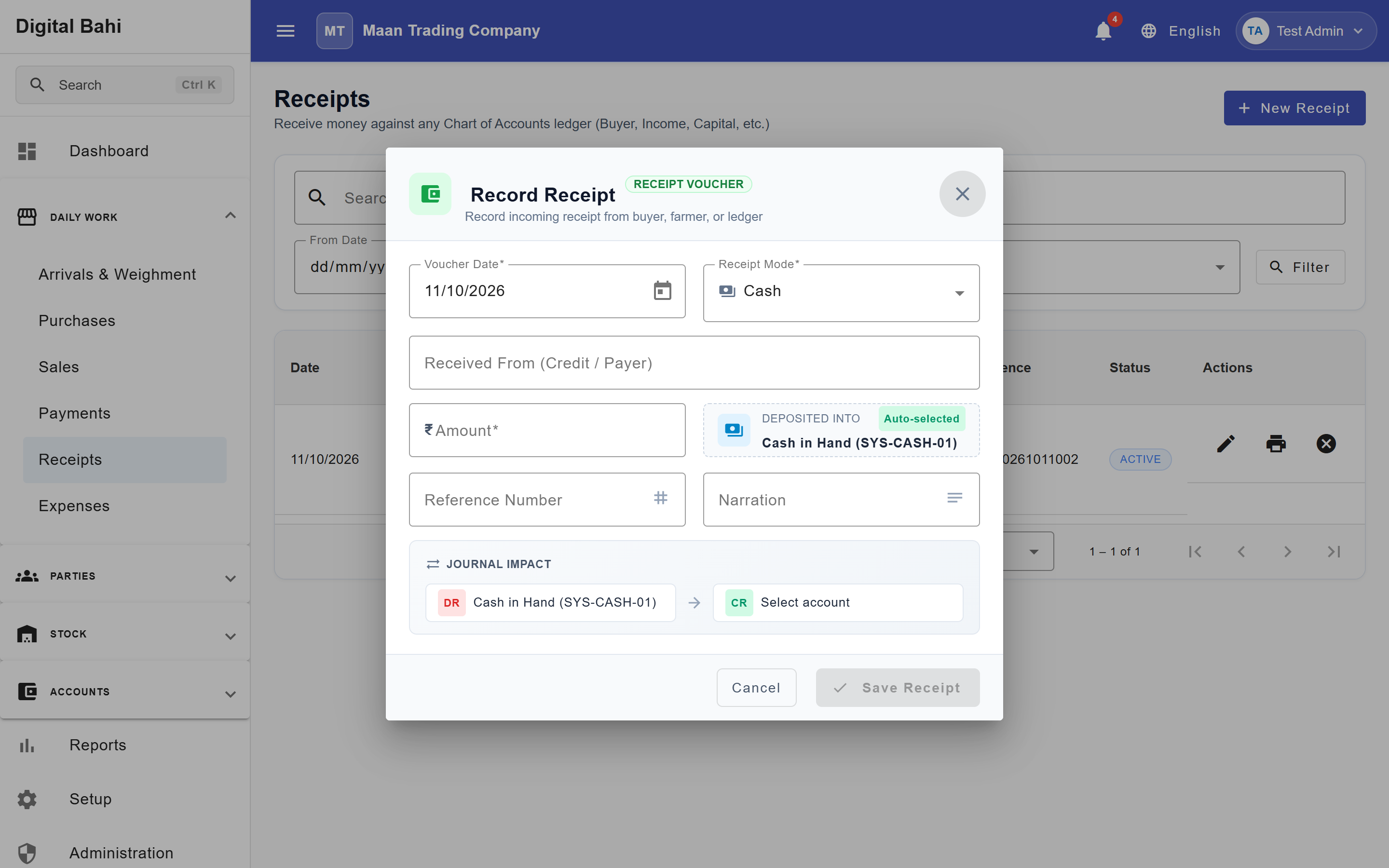Click the edit pencil icon for receipt

[x=1226, y=443]
